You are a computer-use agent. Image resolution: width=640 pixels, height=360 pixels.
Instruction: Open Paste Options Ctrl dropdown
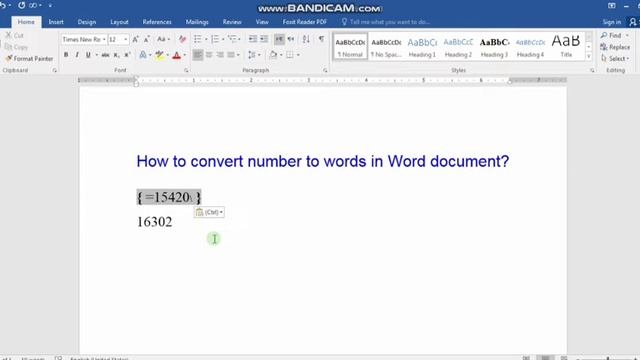[x=209, y=212]
